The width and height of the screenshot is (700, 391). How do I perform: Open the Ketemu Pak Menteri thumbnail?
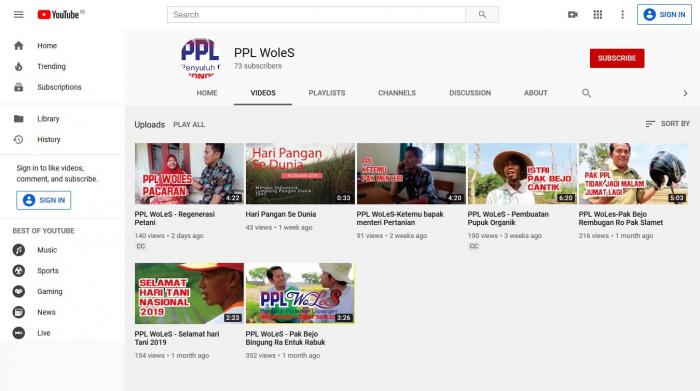click(411, 174)
